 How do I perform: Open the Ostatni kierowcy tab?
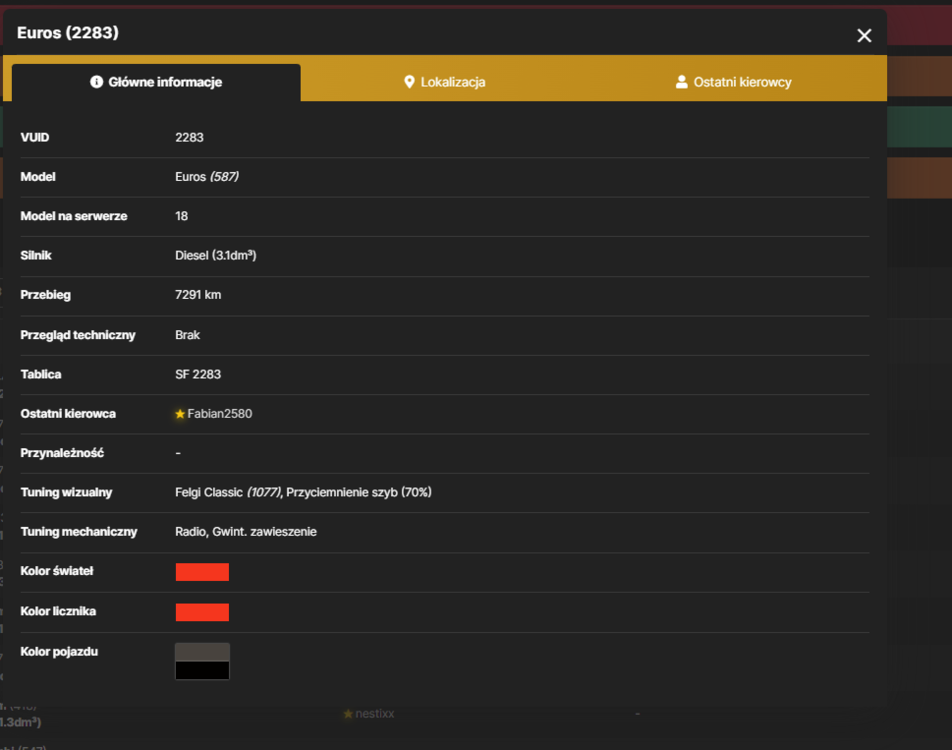point(733,82)
